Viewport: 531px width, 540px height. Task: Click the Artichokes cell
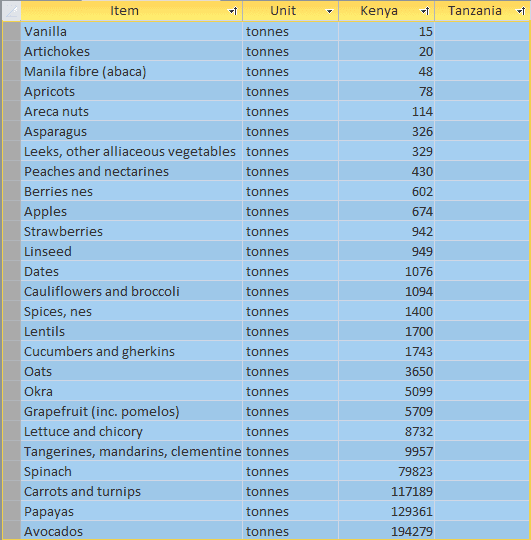click(x=132, y=51)
